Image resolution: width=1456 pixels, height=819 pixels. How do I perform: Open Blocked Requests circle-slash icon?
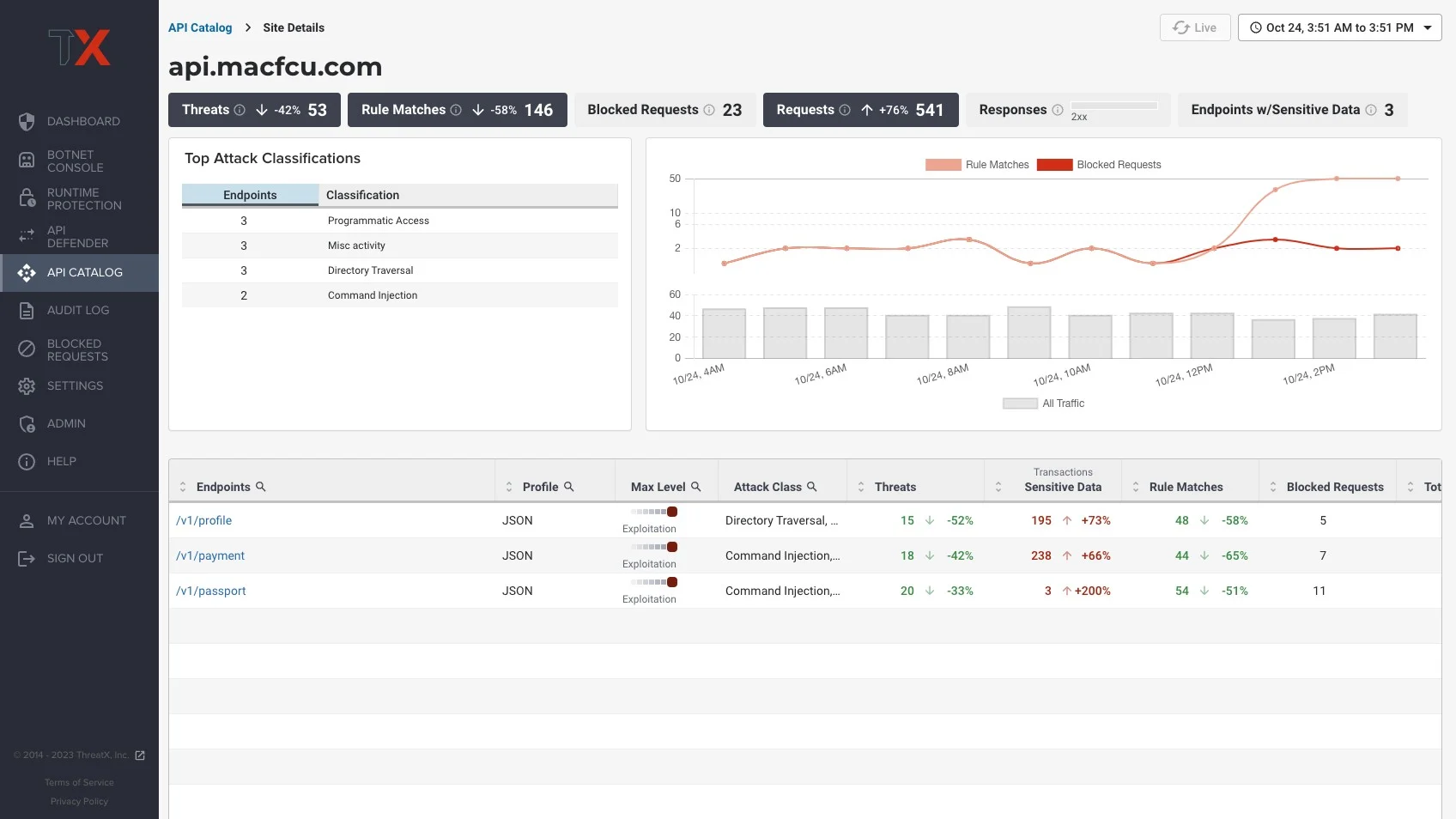(x=27, y=349)
